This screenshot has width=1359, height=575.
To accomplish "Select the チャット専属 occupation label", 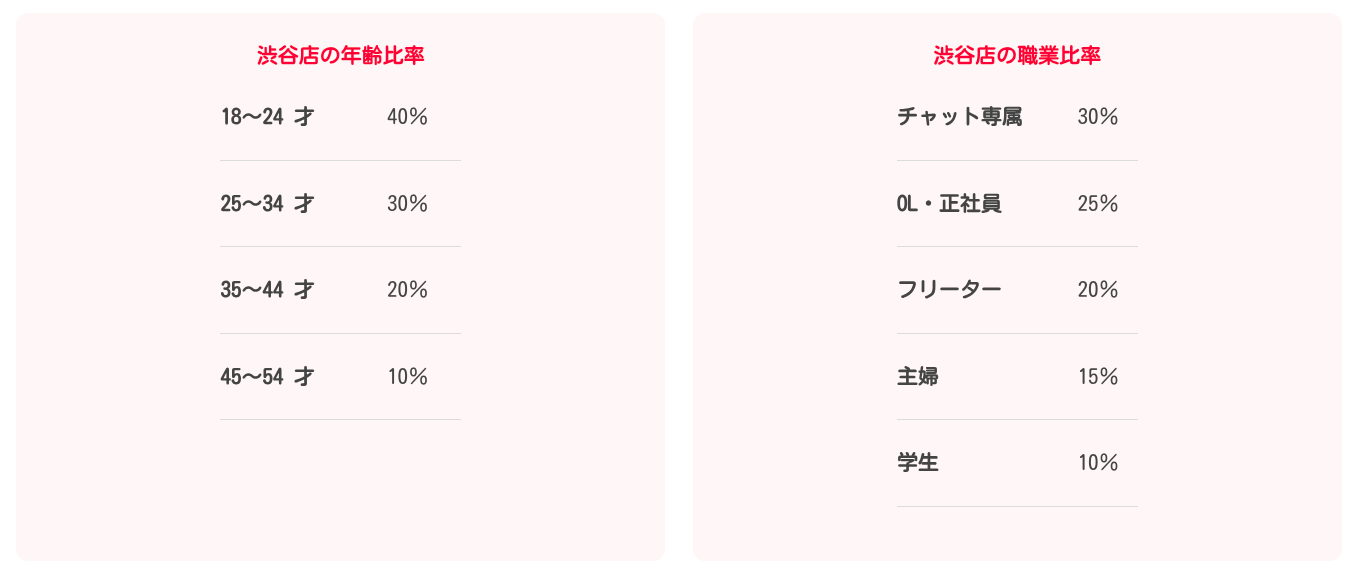I will 959,117.
